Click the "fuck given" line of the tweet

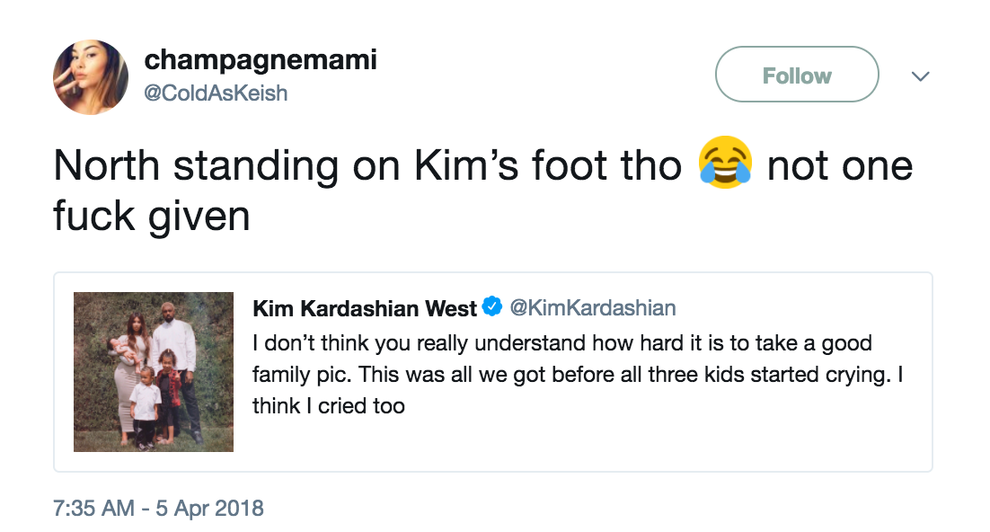150,215
